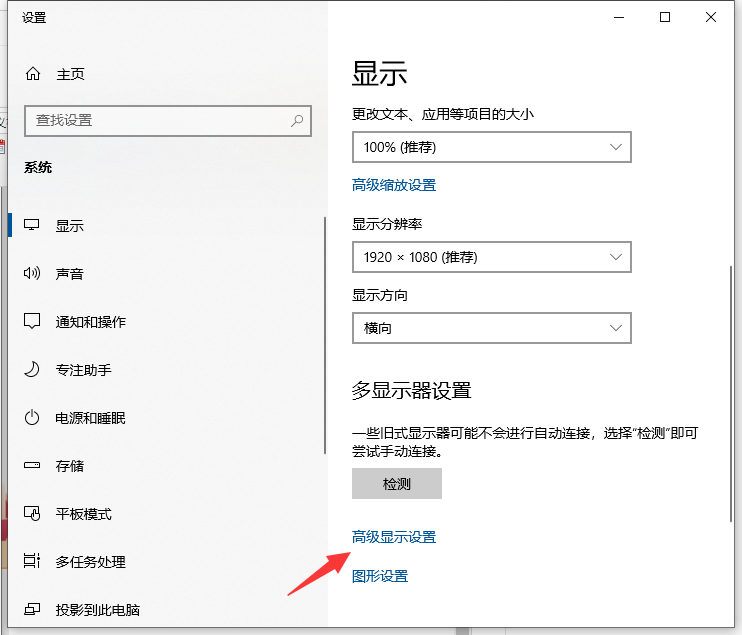Expand the 1920 × 1080 resolution dropdown
742x635 pixels.
(x=491, y=257)
